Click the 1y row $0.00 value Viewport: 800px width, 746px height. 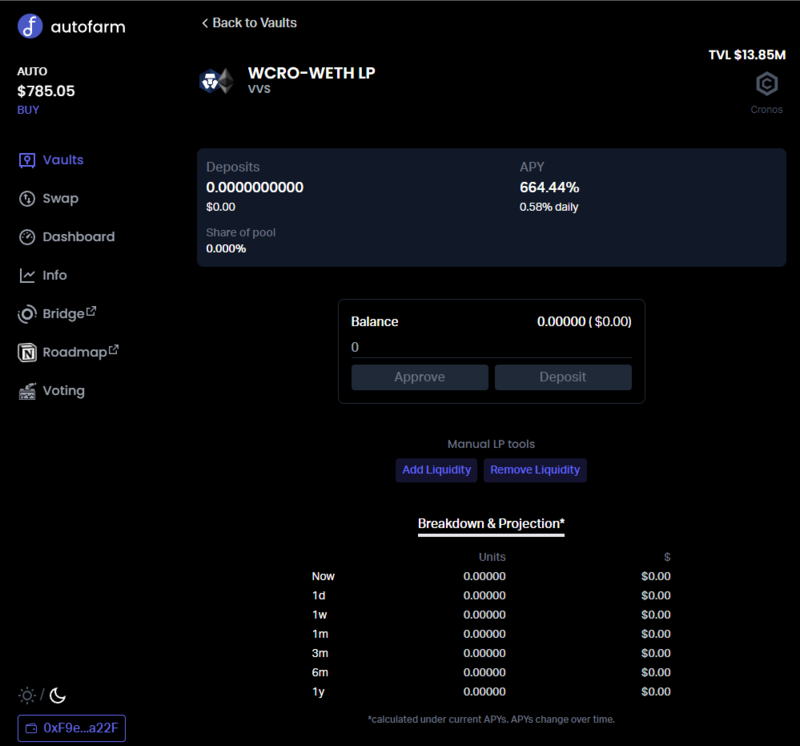click(x=656, y=692)
